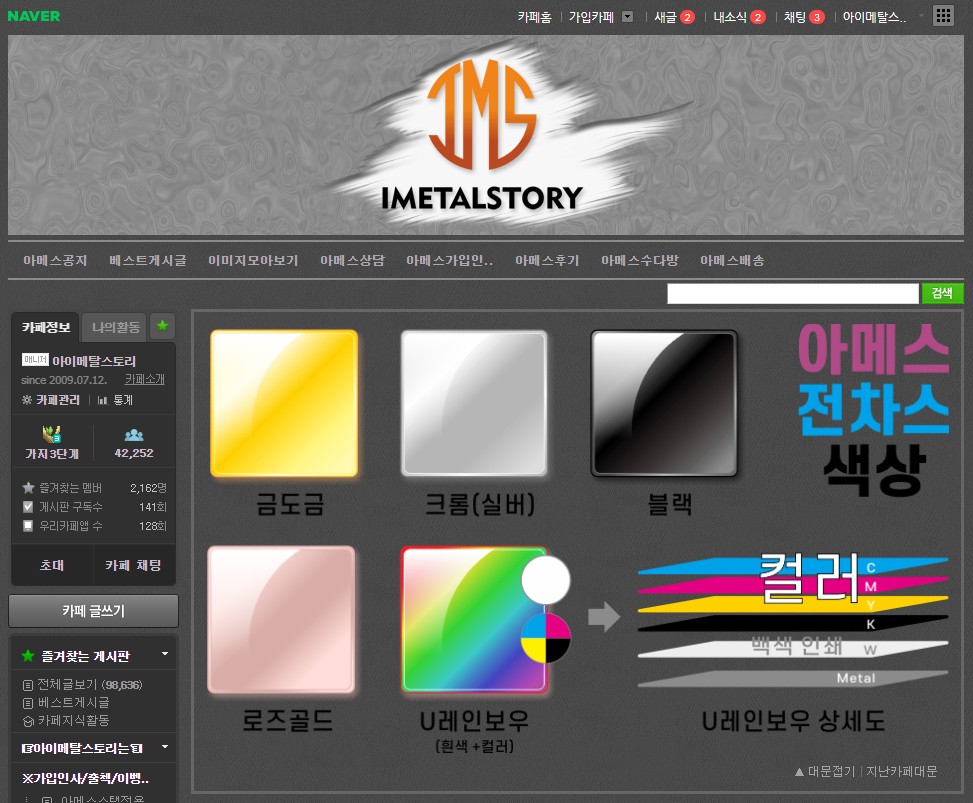Switch to the 나의활동 tab
Viewport: 973px width, 803px height.
tap(115, 327)
